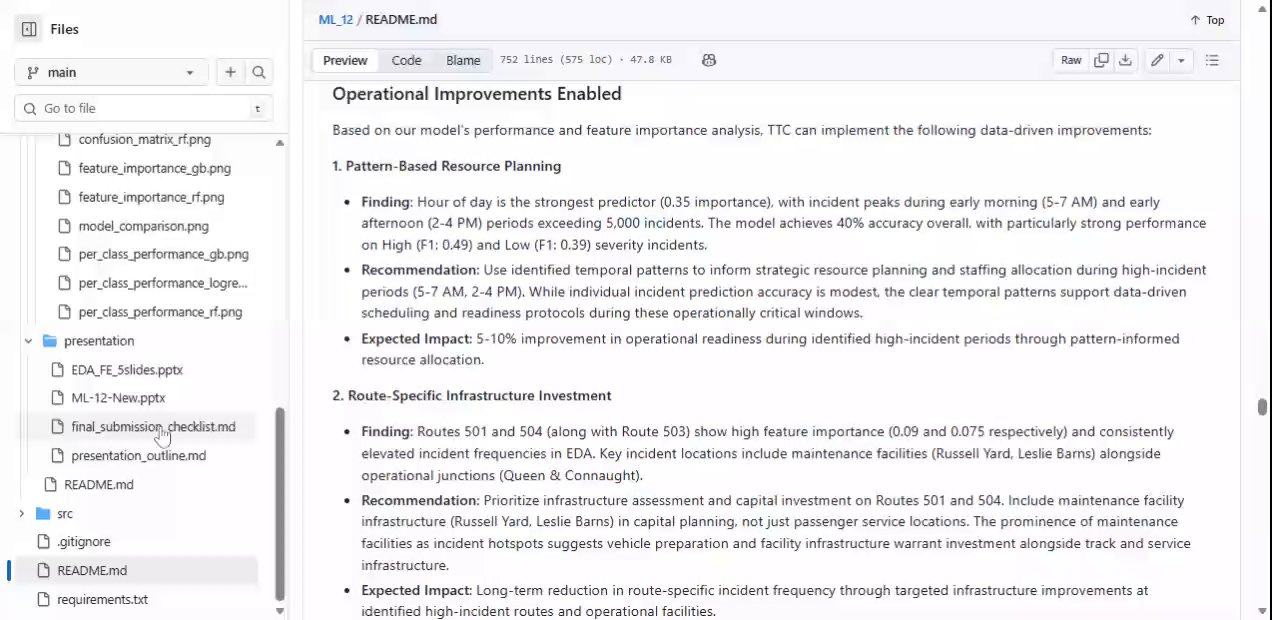
Task: Expand the src folder
Action: [x=22, y=513]
